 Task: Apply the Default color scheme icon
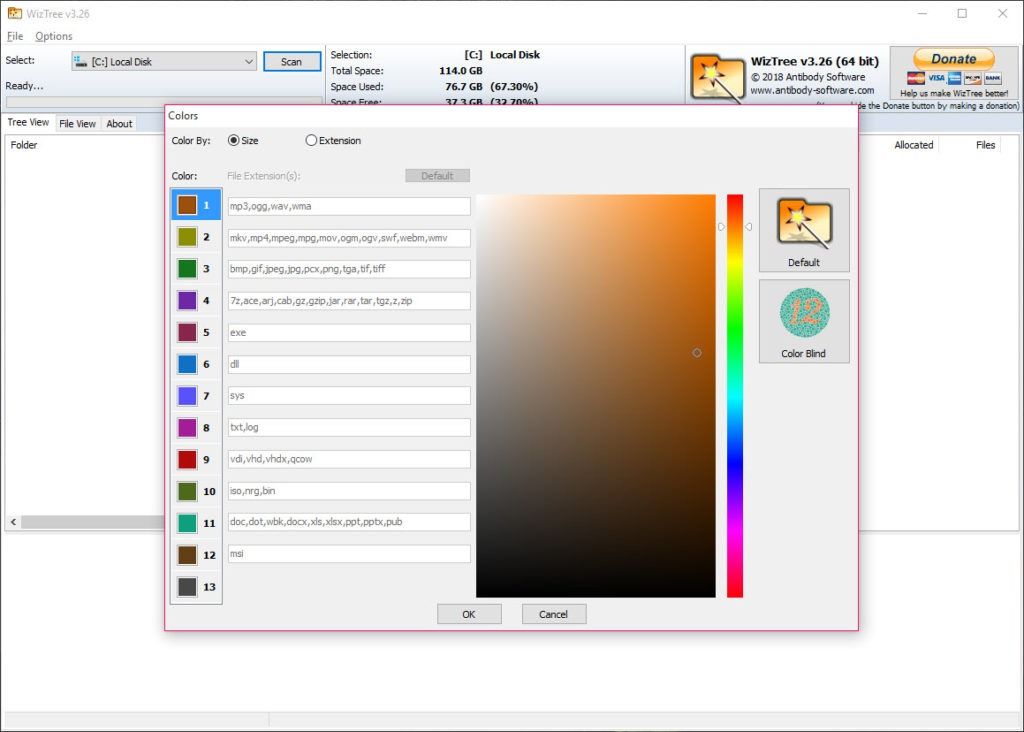coord(804,231)
